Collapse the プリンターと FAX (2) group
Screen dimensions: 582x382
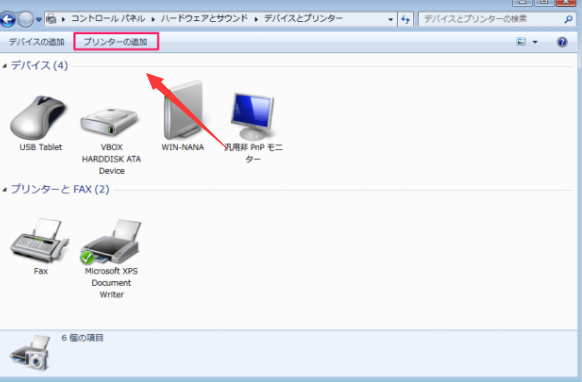pyautogui.click(x=4, y=190)
